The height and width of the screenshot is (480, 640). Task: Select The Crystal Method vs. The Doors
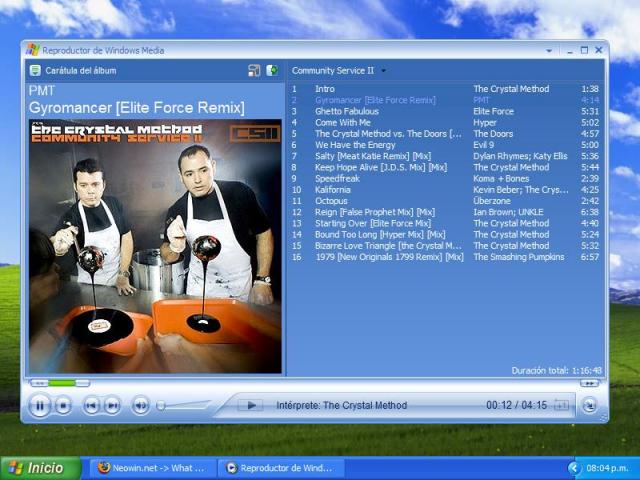point(445,134)
